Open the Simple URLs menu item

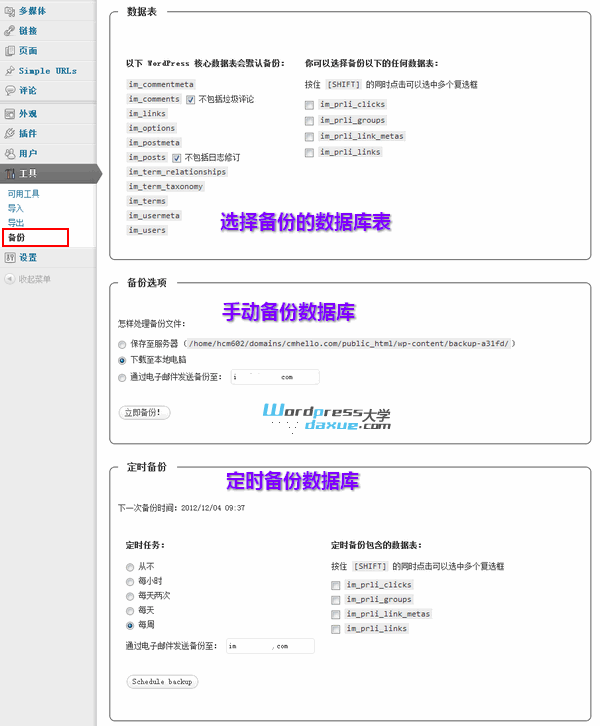pyautogui.click(x=48, y=71)
